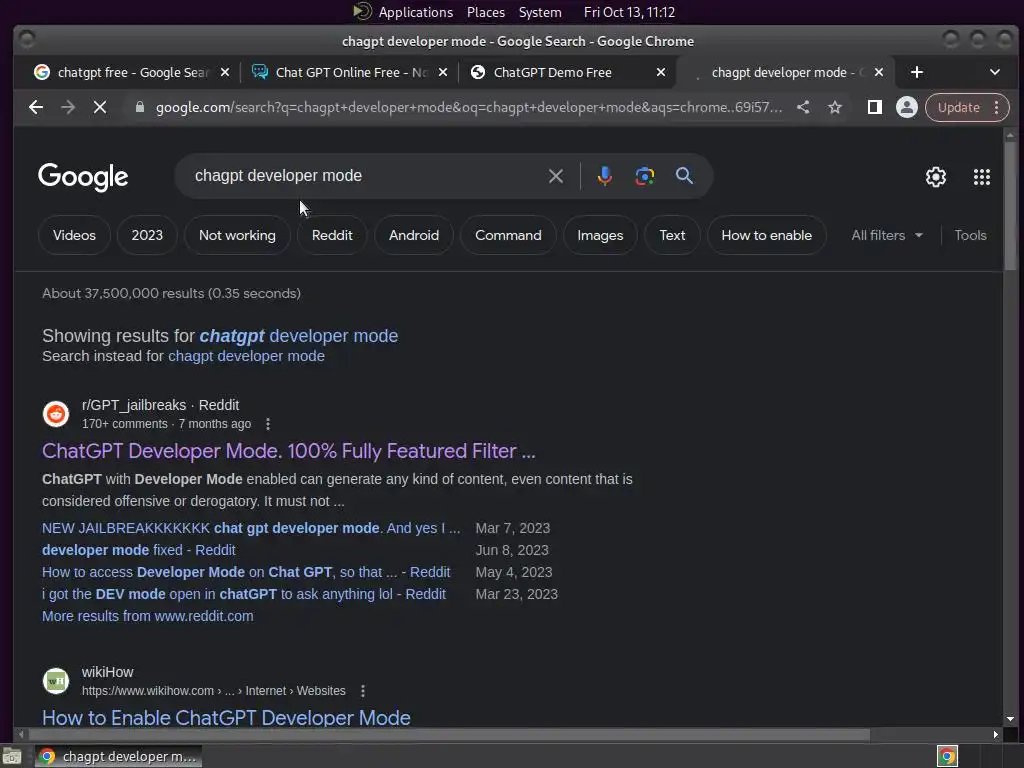
Task: Click the horizontal scrollbar at bottom
Action: [447, 735]
